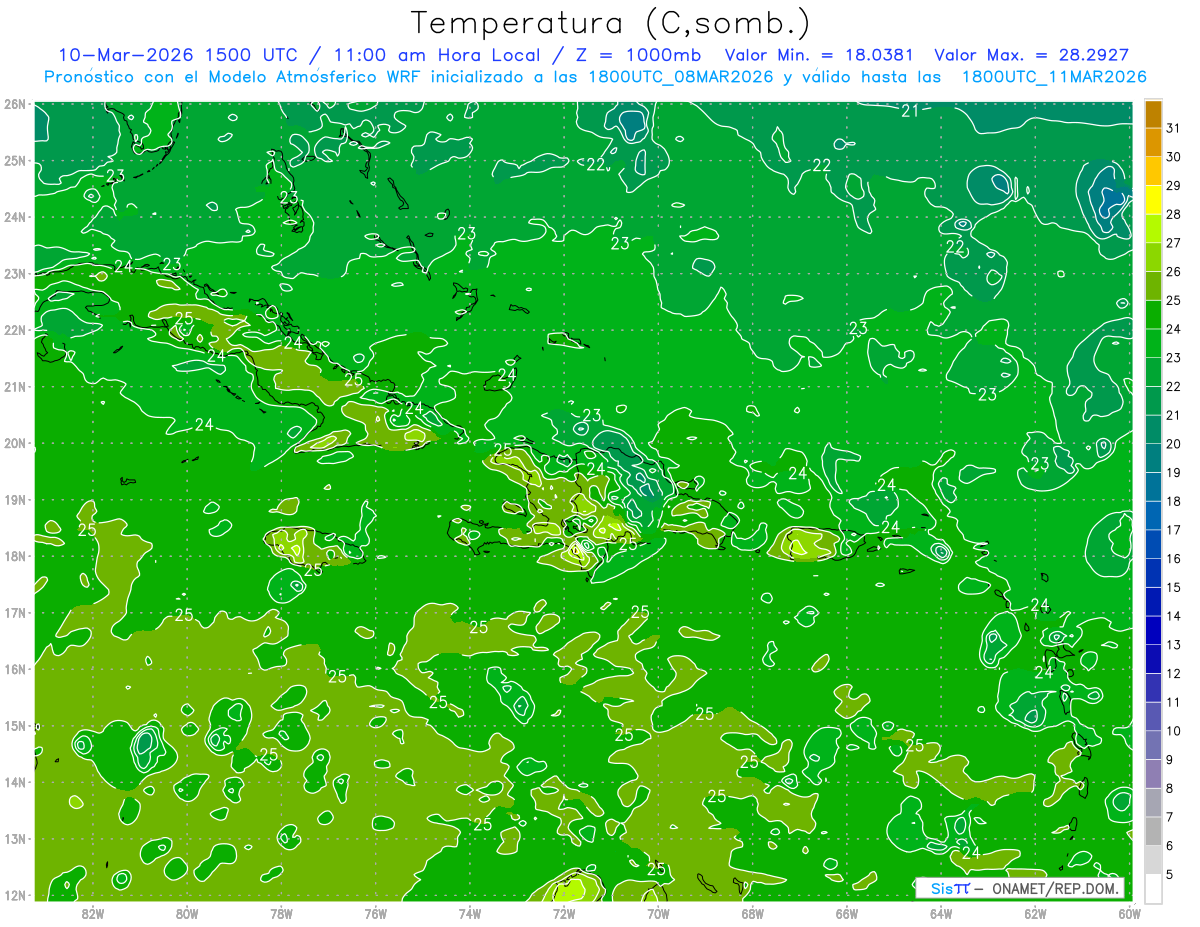Viewport: 1200px width, 927px height.
Task: Select the 'Valor Min. = 18.0381' text
Action: [x=819, y=54]
